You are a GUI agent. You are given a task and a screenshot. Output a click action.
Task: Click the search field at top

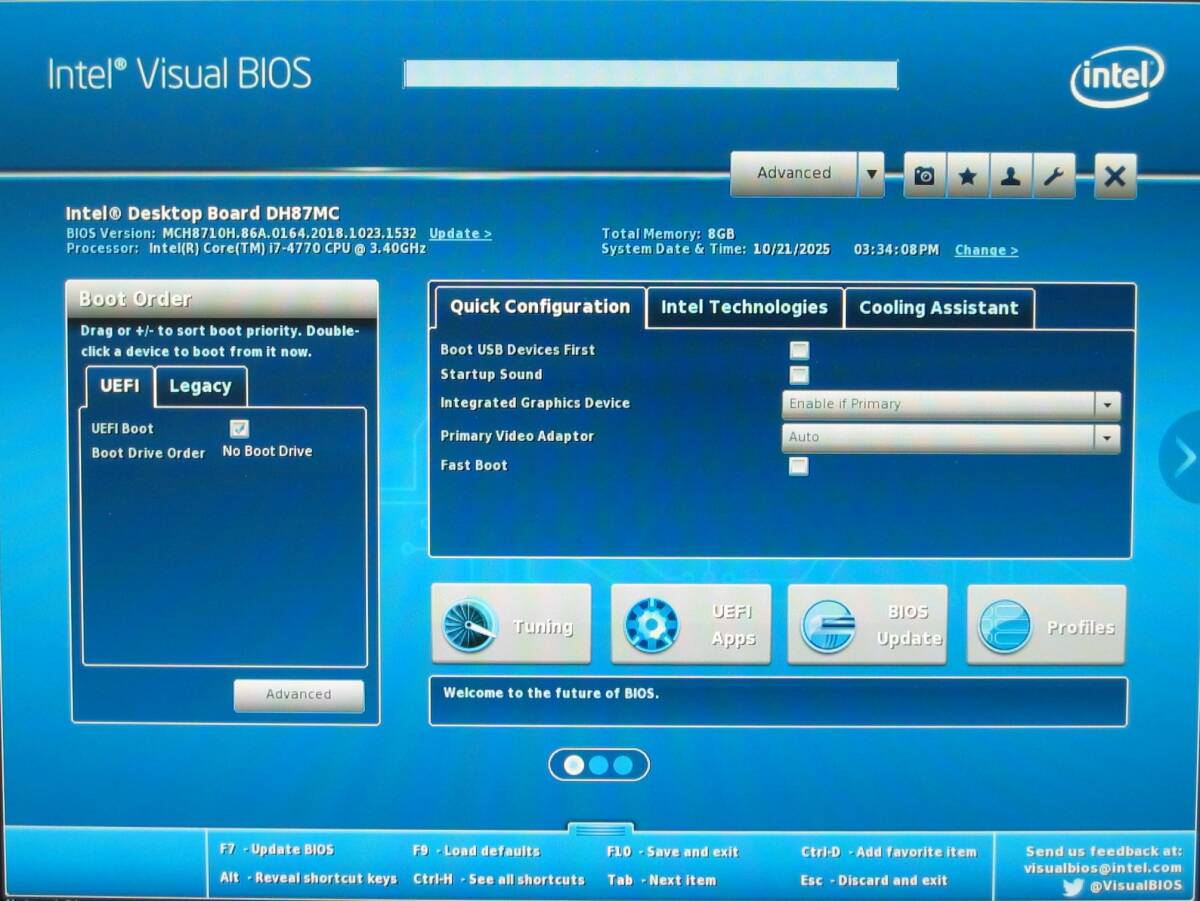(650, 74)
